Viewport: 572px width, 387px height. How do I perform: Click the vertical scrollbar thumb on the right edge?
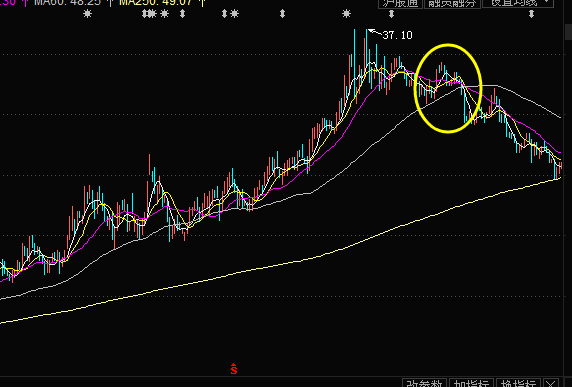(568, 31)
